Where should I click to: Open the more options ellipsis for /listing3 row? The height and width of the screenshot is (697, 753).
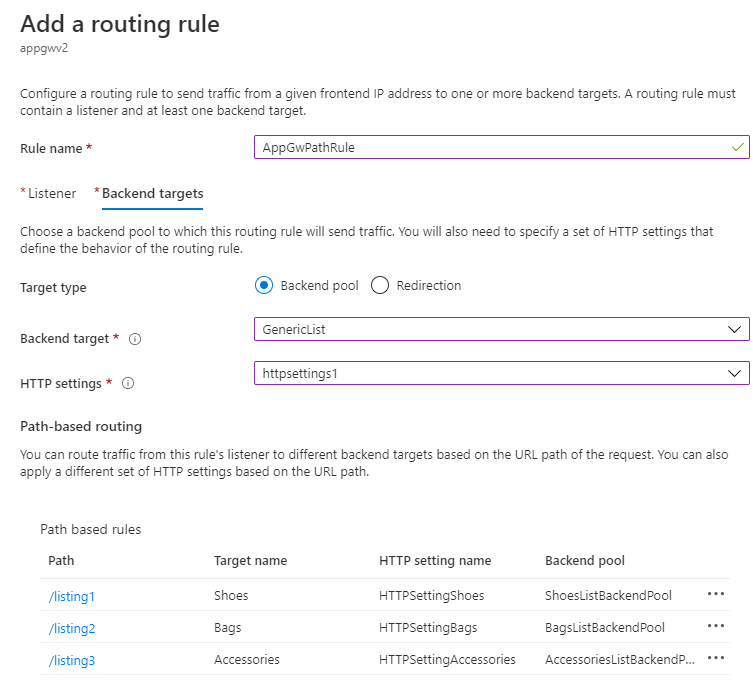[715, 659]
